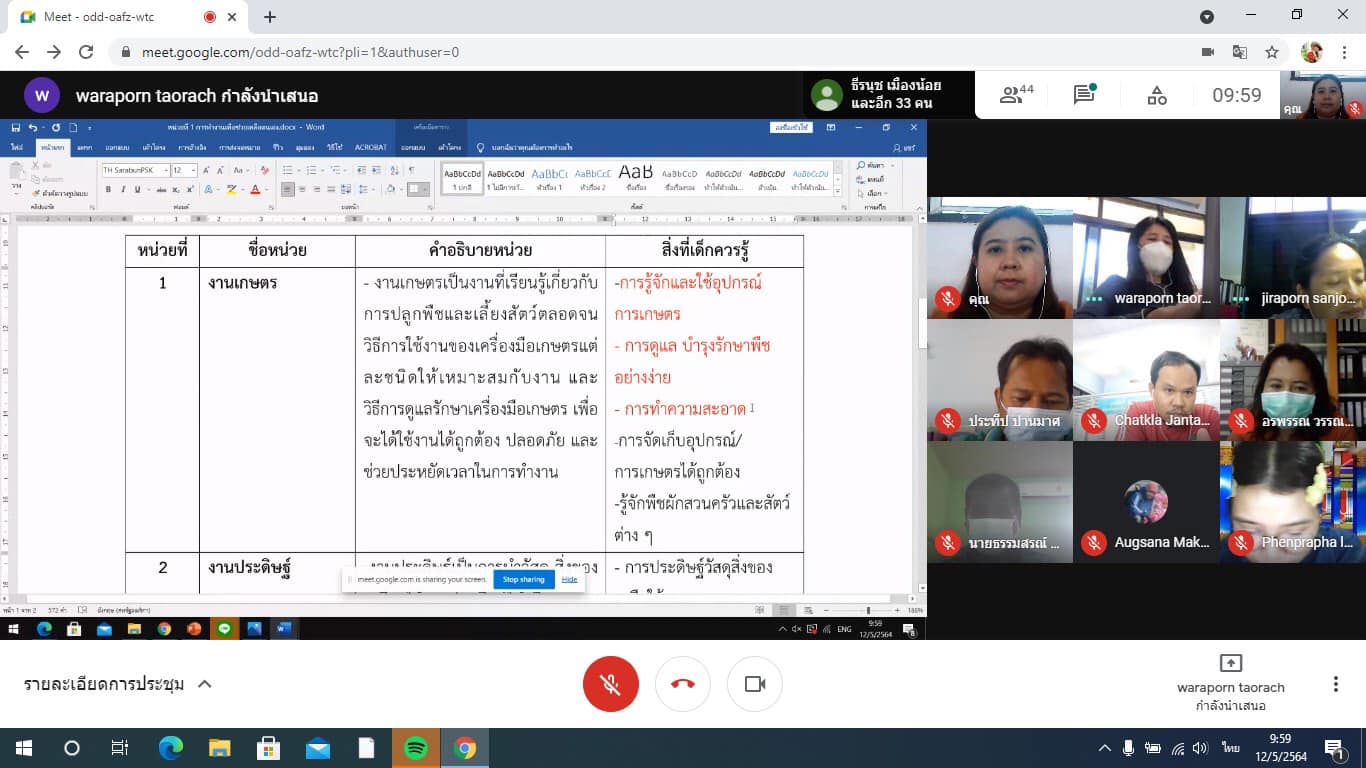This screenshot has width=1366, height=768.
Task: Open Chrome three-dot menu
Action: click(1345, 52)
